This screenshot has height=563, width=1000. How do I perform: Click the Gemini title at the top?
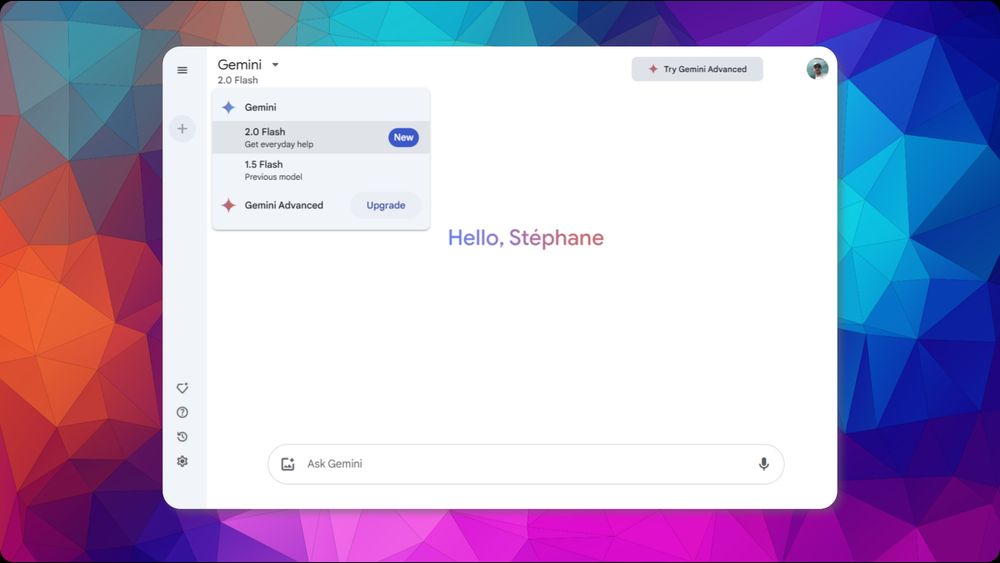pyautogui.click(x=240, y=64)
